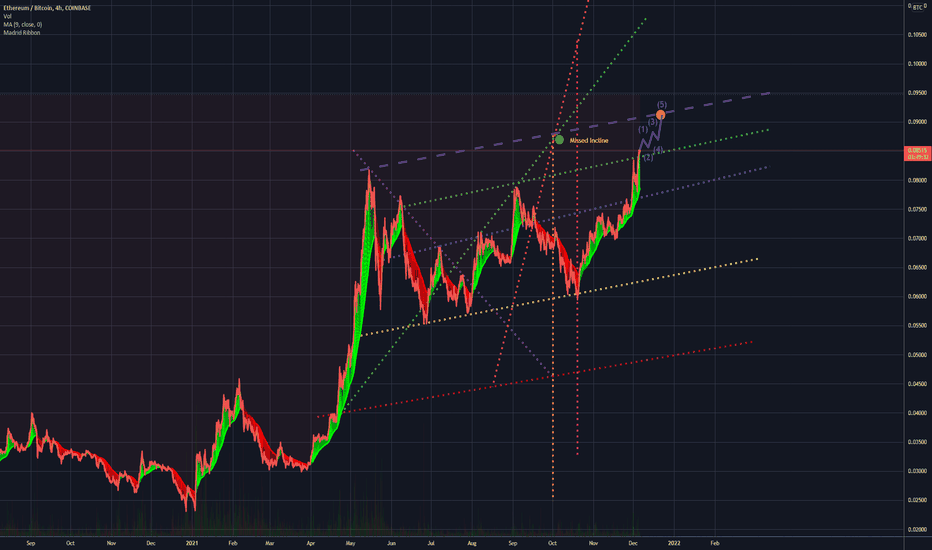Screen dimensions: 932x550
Task: Click the Jul time axis label
Action: click(x=431, y=543)
